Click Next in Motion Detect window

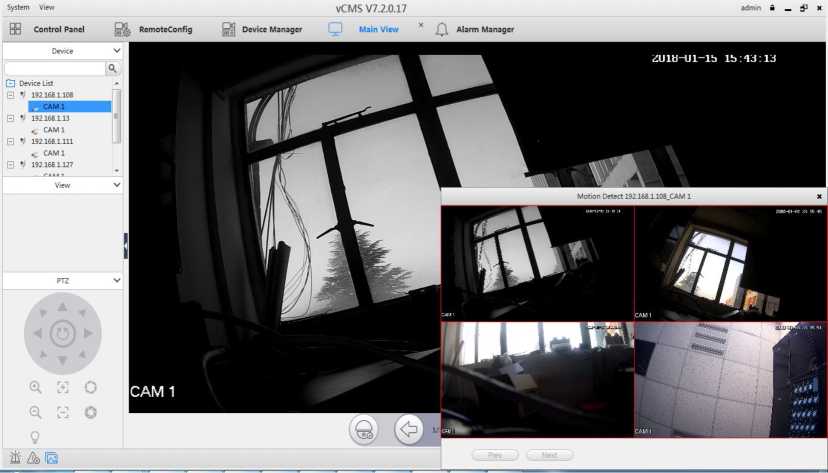tap(549, 455)
